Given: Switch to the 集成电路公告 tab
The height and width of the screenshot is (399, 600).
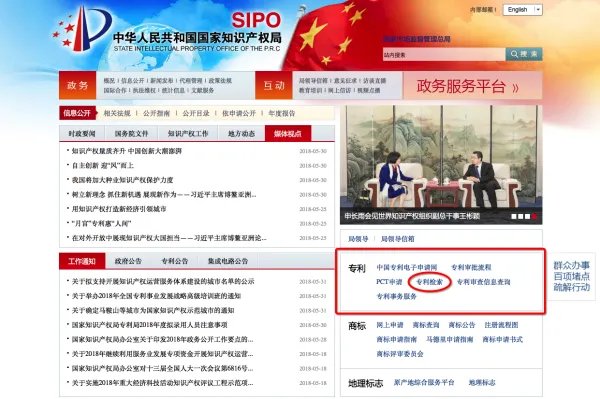Looking at the screenshot, I should pos(228,261).
